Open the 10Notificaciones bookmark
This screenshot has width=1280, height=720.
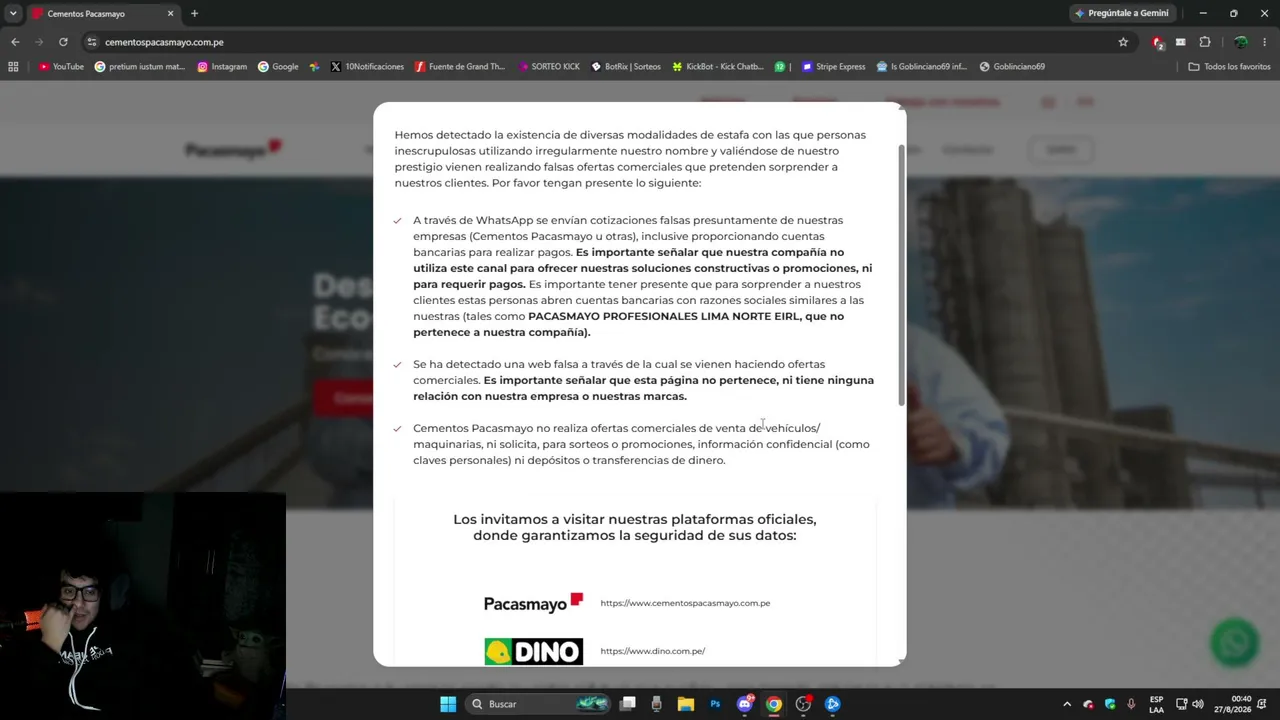(x=366, y=67)
